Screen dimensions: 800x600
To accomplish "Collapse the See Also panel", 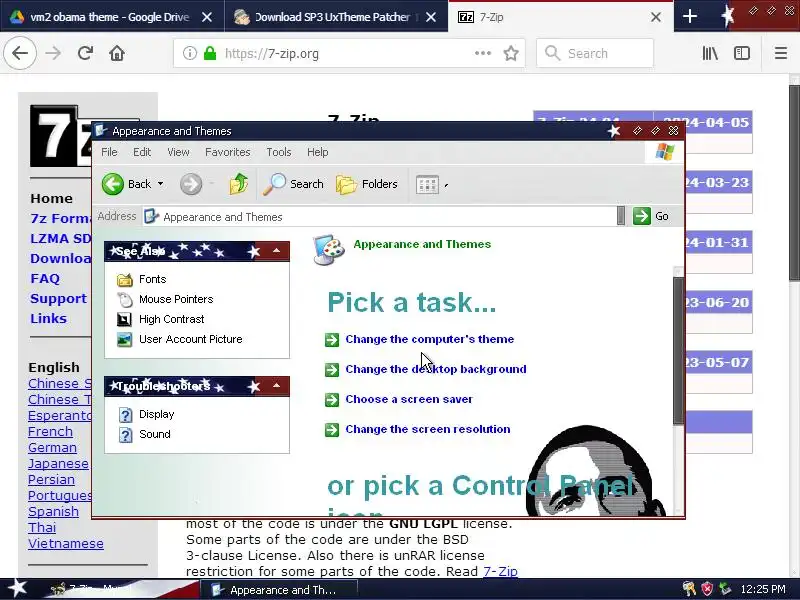I will pyautogui.click(x=276, y=251).
